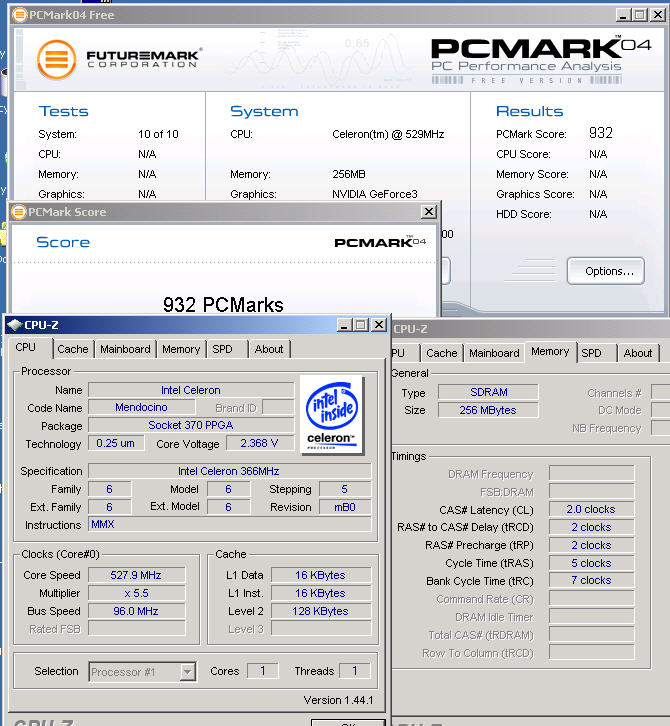Image resolution: width=670 pixels, height=726 pixels.
Task: Click the L1 Inst. 16 KBytes value
Action: pos(320,593)
